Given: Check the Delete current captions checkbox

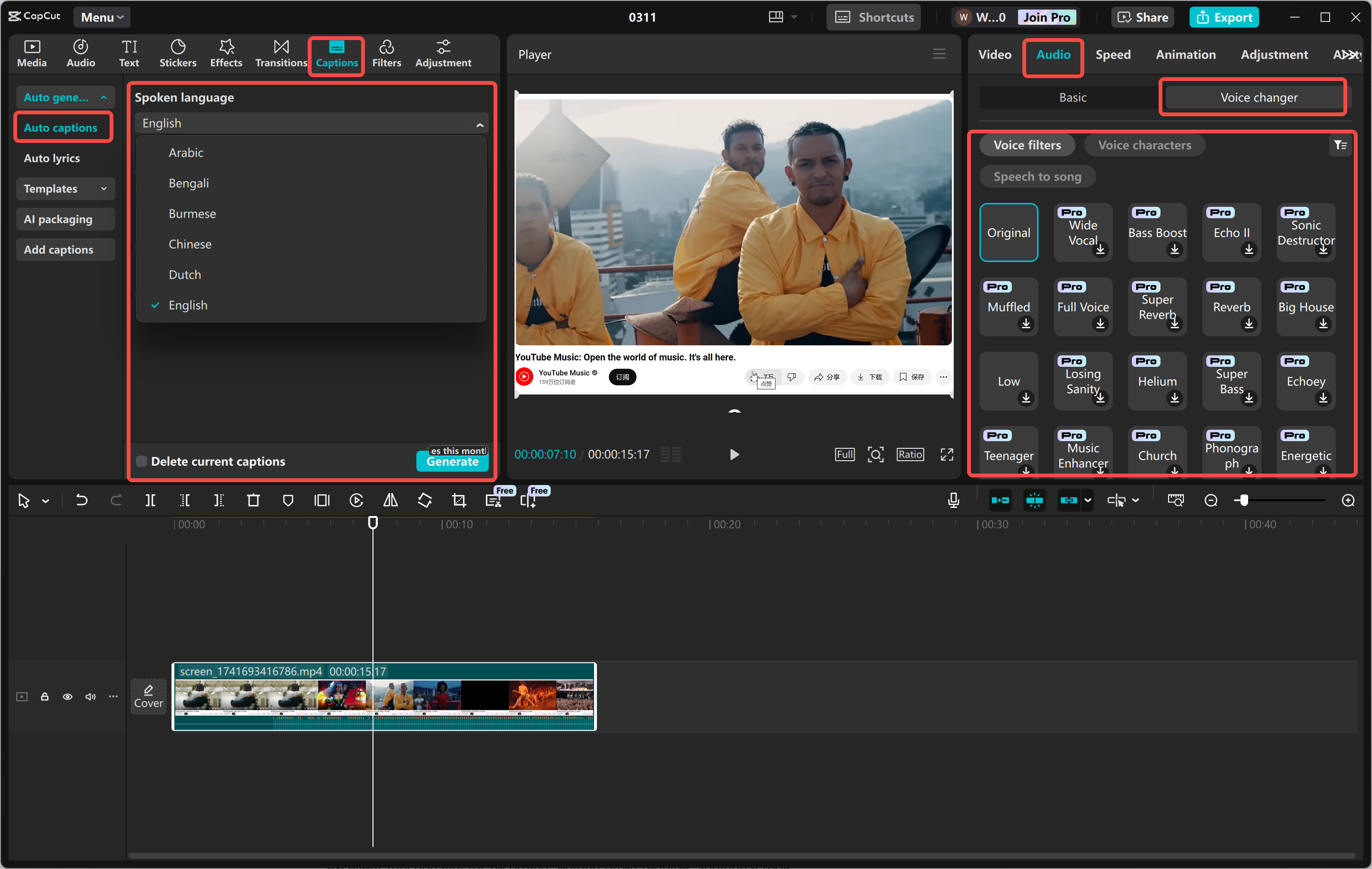Looking at the screenshot, I should tap(141, 461).
